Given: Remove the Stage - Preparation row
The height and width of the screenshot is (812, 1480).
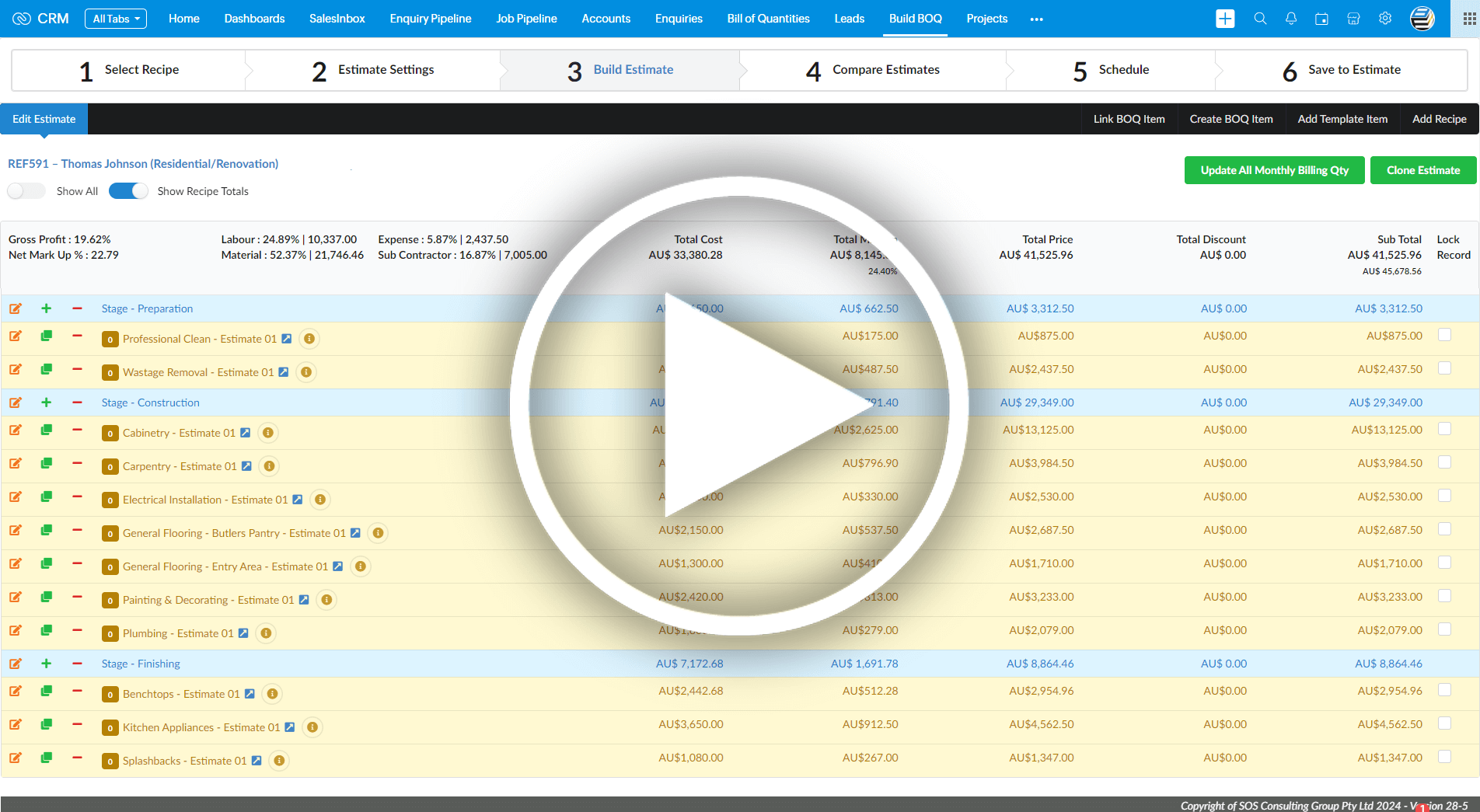Looking at the screenshot, I should tap(77, 308).
